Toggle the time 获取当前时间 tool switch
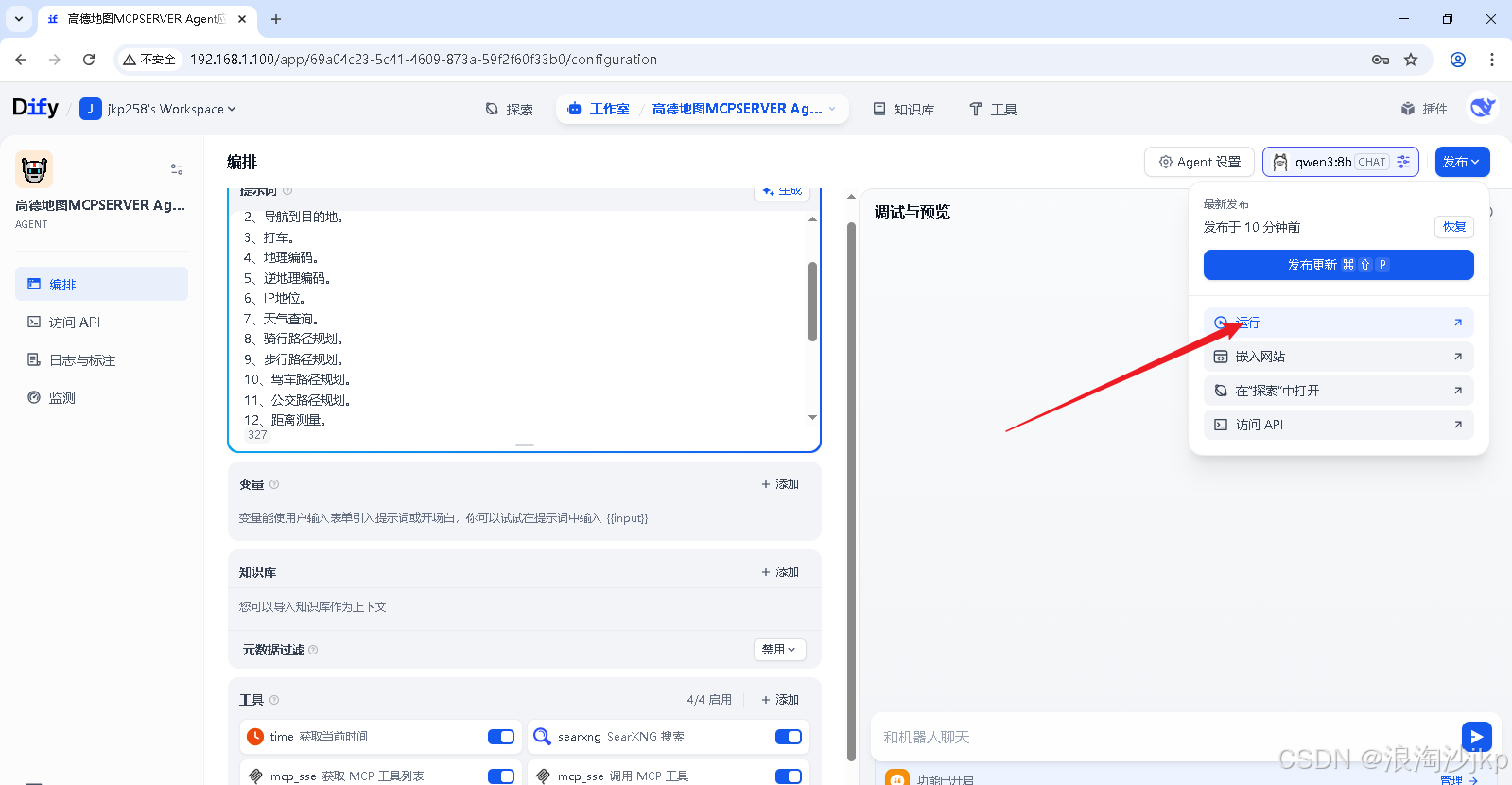Screen dimensions: 1512x785 click(x=501, y=737)
